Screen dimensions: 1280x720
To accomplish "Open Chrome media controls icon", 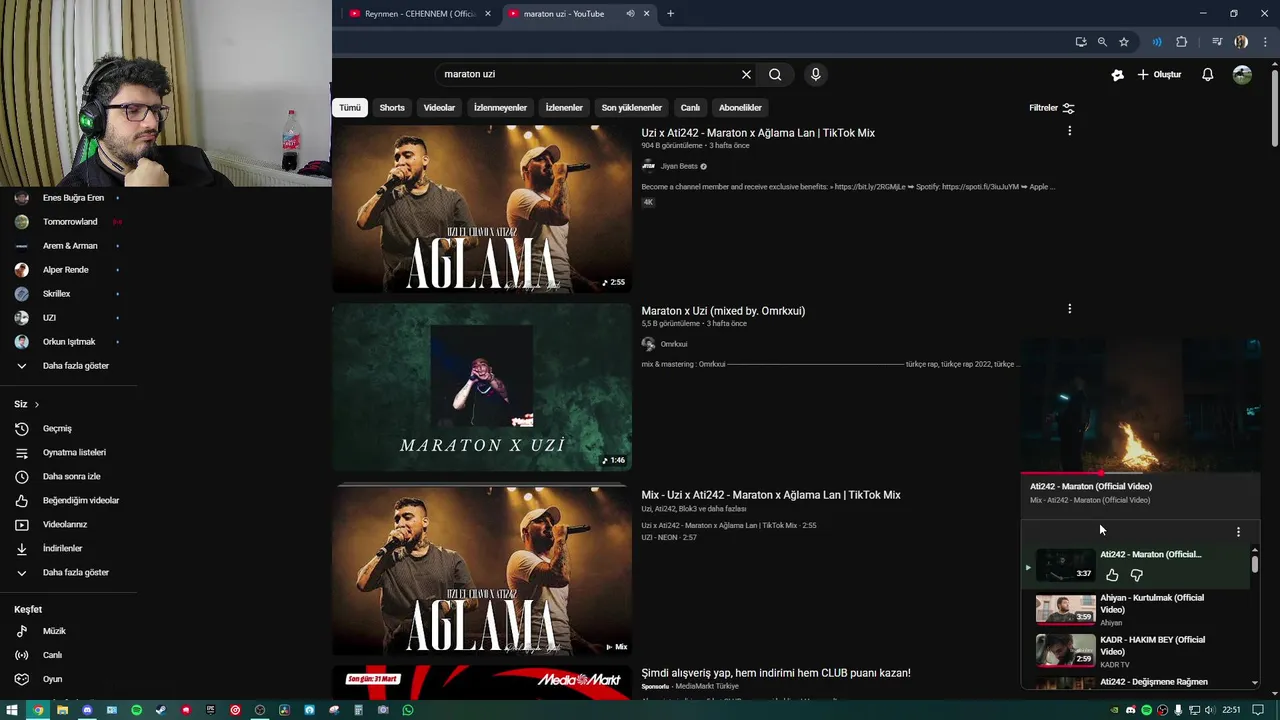I will point(1217,42).
